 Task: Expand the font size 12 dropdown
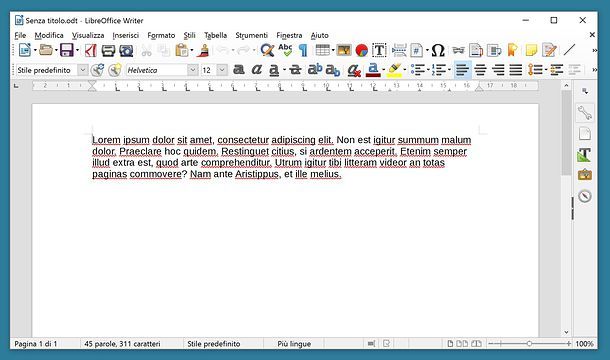(222, 70)
